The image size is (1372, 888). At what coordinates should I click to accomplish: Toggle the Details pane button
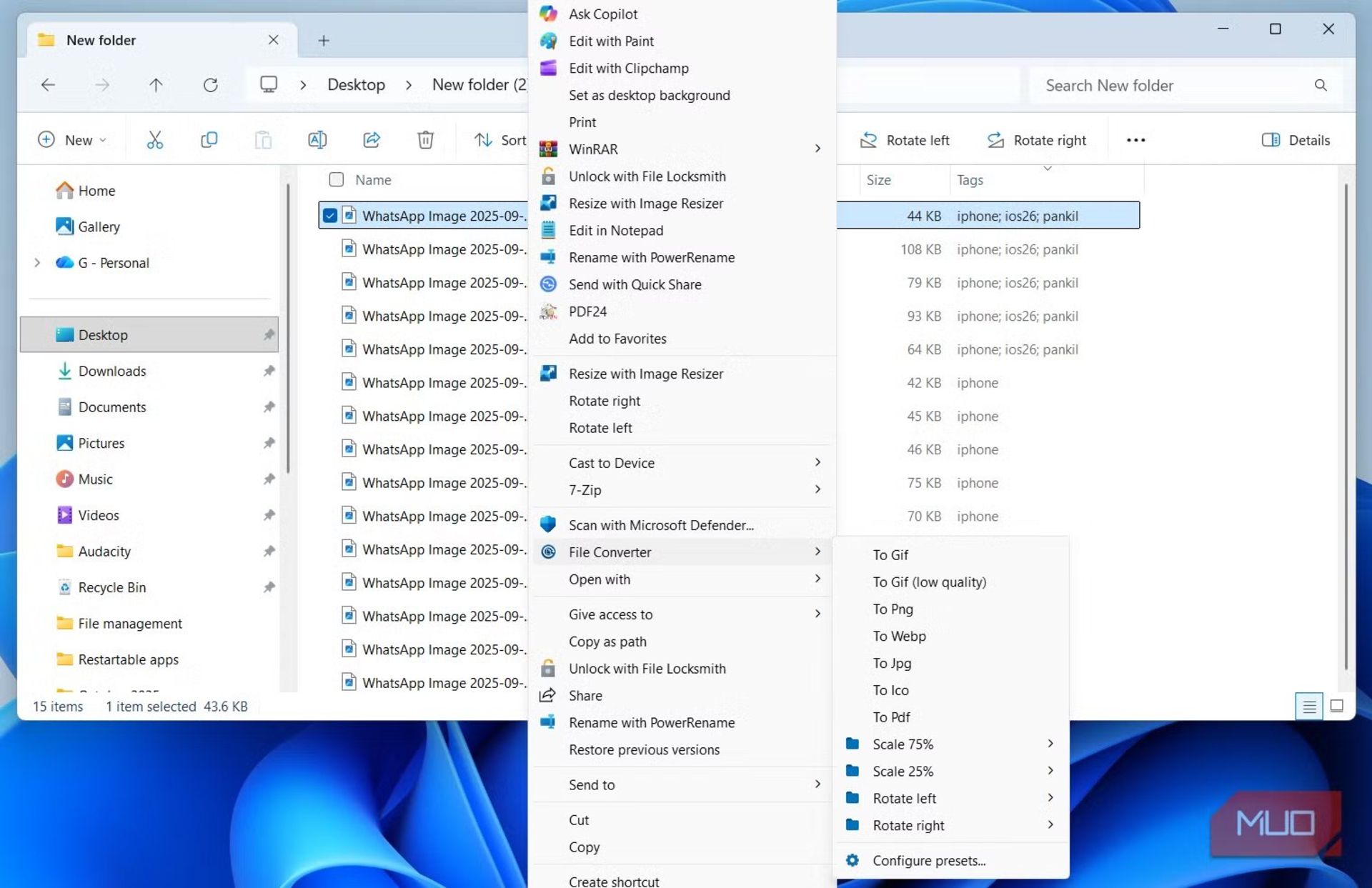pyautogui.click(x=1296, y=140)
